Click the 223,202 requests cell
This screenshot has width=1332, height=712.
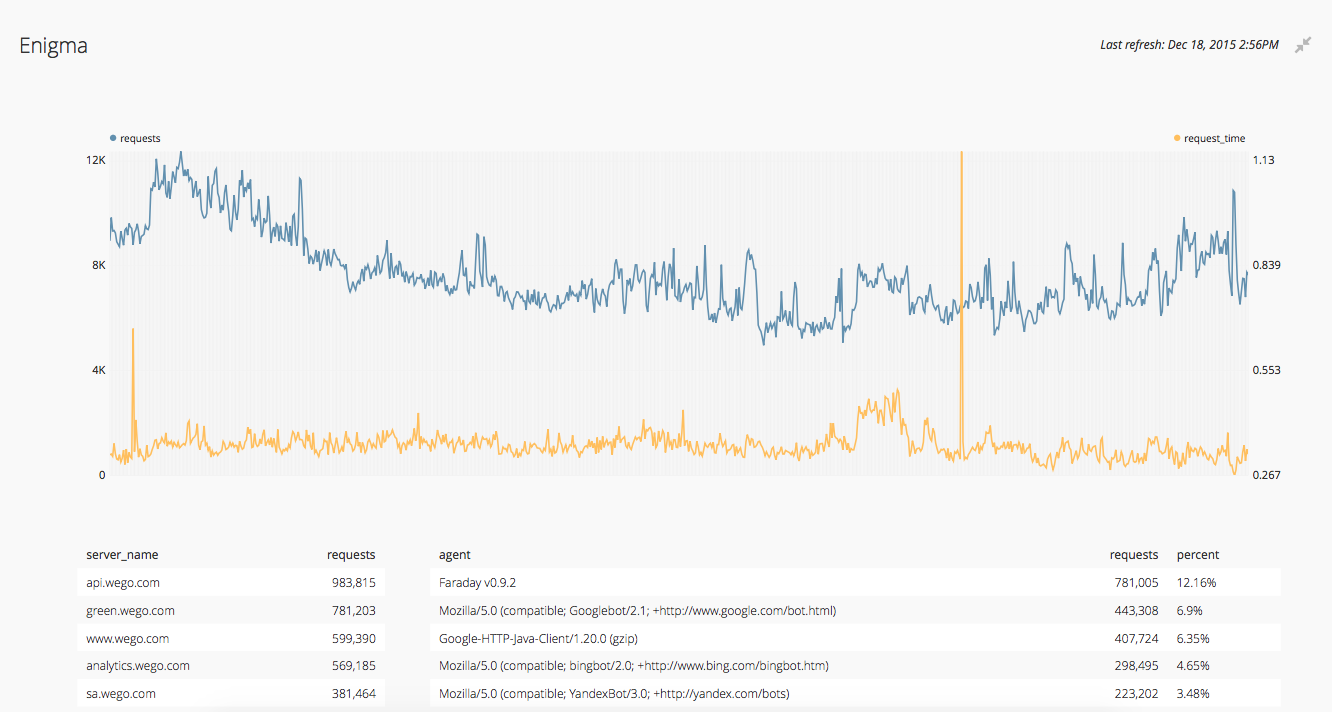click(x=1137, y=693)
